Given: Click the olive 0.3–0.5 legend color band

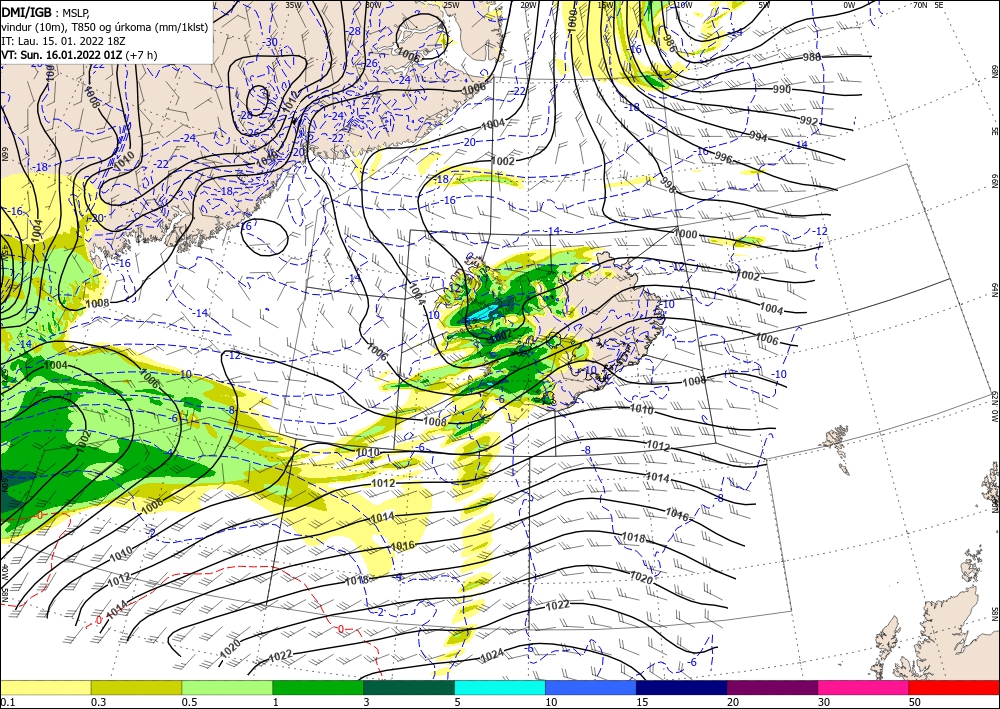Looking at the screenshot, I should [x=136, y=687].
